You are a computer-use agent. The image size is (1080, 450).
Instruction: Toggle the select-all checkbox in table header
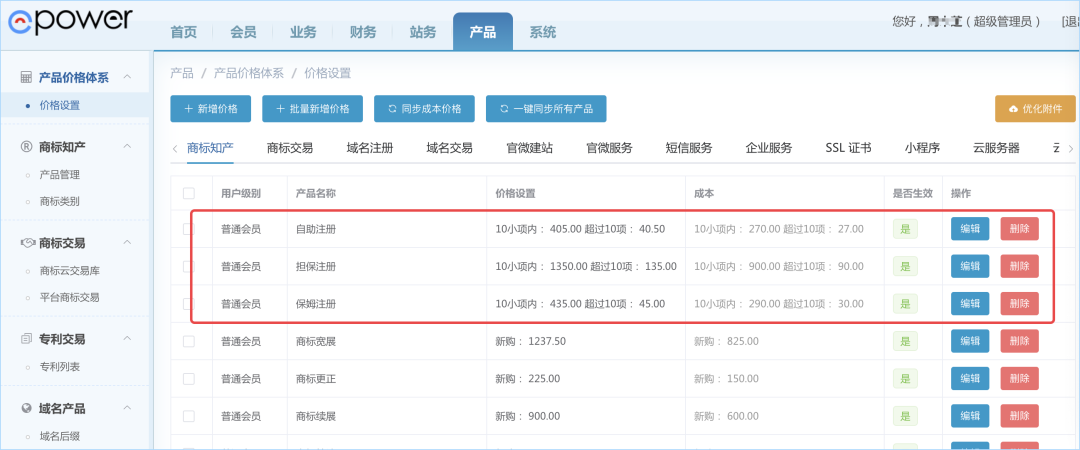pyautogui.click(x=189, y=193)
